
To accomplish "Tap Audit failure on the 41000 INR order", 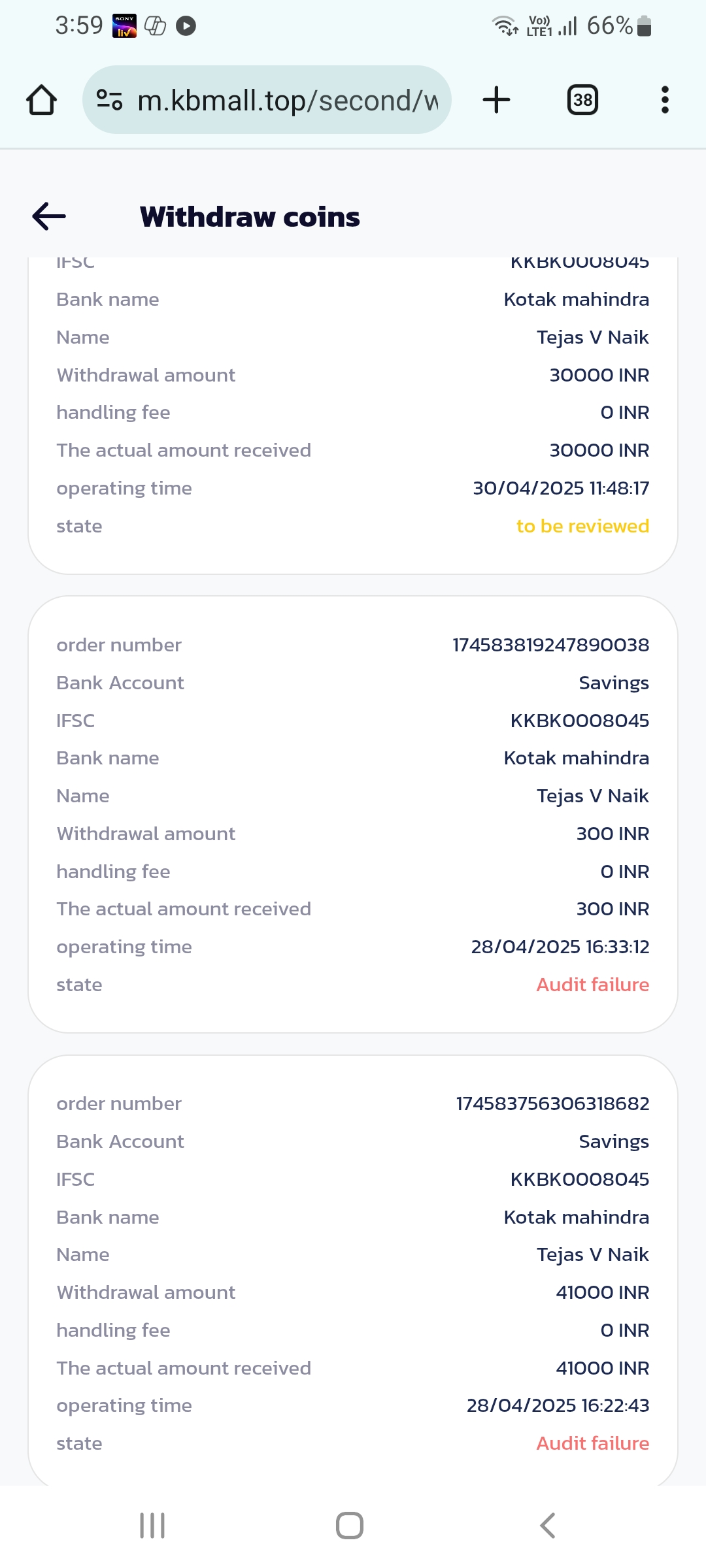I will tap(592, 1443).
